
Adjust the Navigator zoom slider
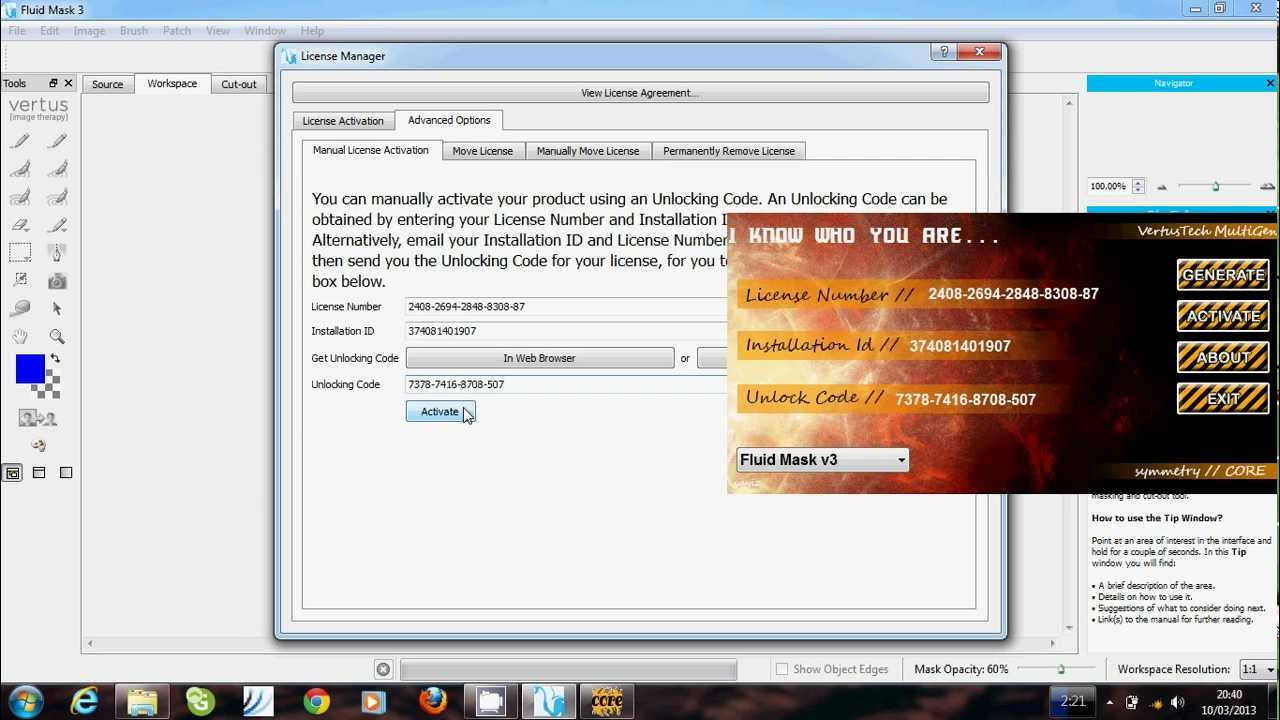point(1215,186)
